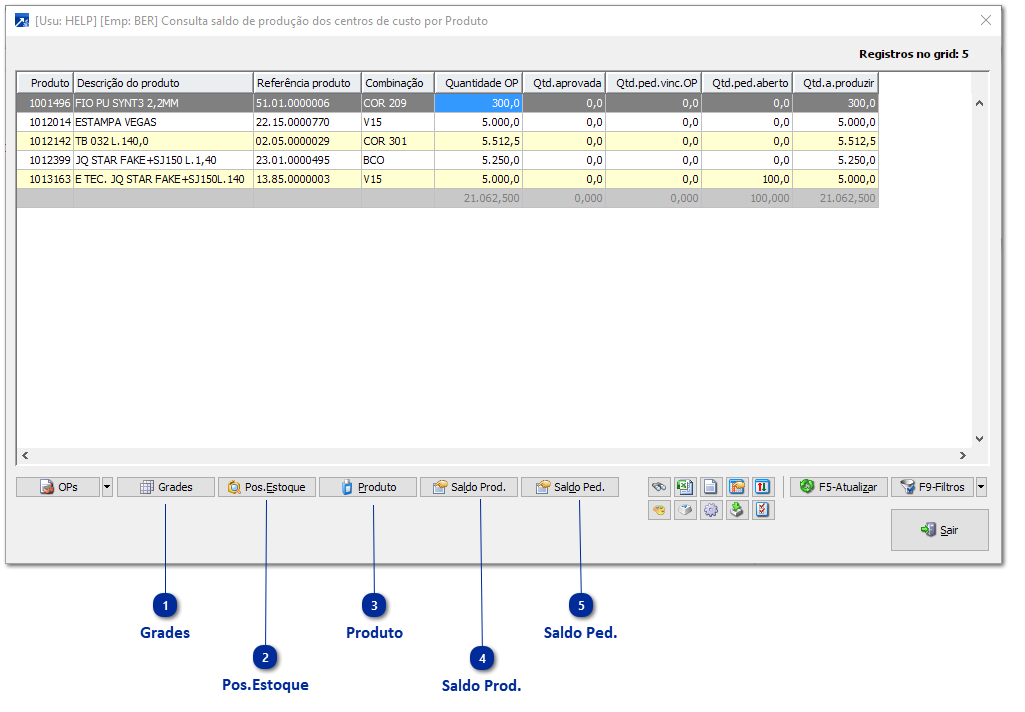1025x712 pixels.
Task: Open the F9-Filtros dropdown arrow
Action: (981, 487)
